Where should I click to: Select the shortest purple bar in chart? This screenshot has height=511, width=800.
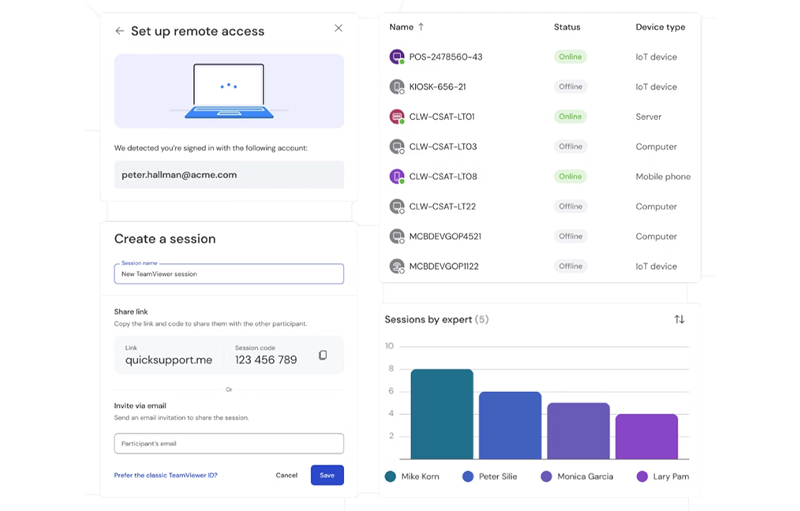(647, 437)
